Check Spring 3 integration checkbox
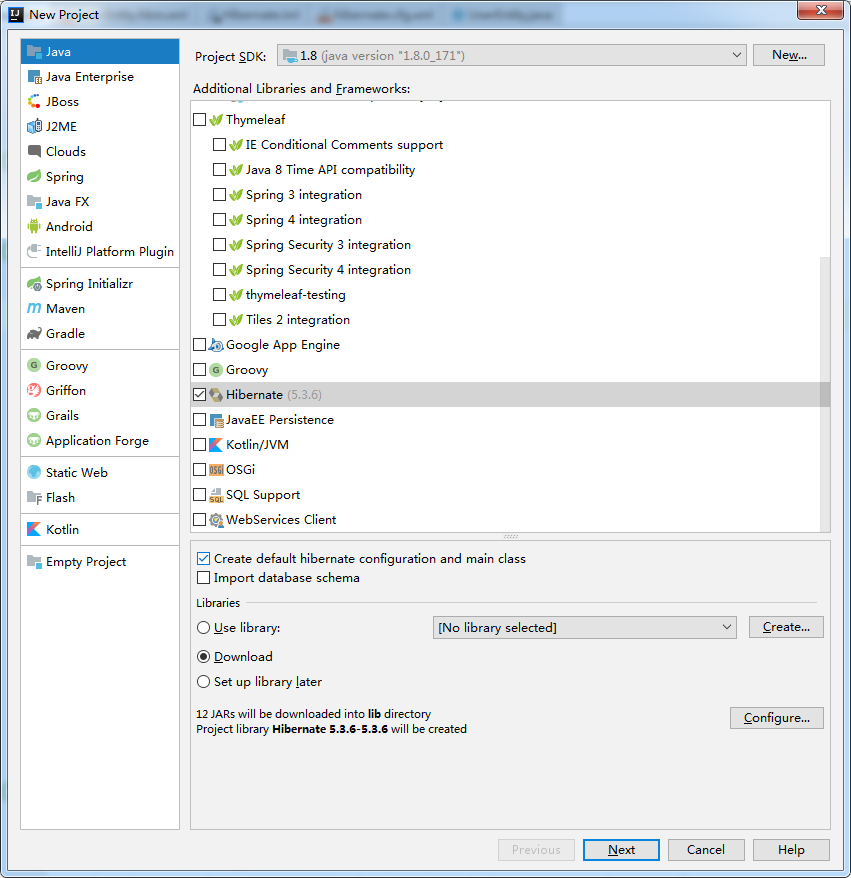Viewport: 851px width, 878px height. [x=219, y=194]
